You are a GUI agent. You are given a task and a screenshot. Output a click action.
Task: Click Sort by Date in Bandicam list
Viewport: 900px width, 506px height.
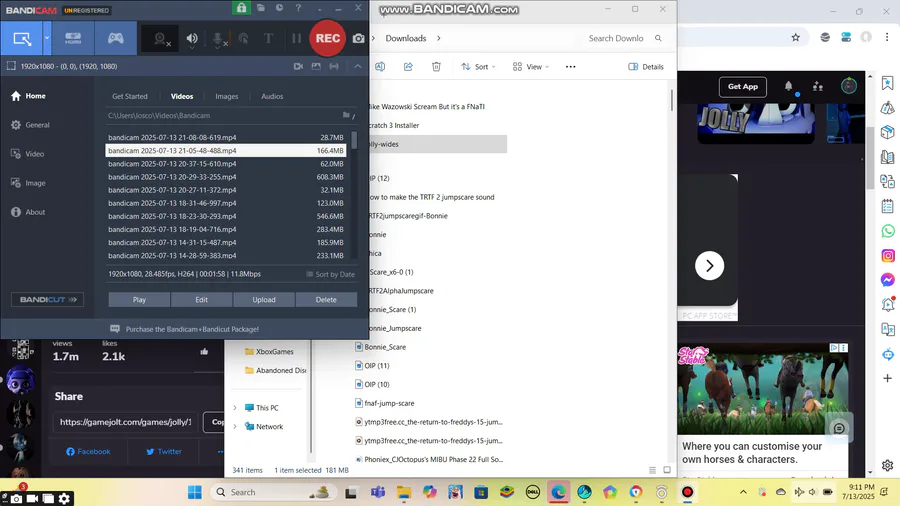331,274
